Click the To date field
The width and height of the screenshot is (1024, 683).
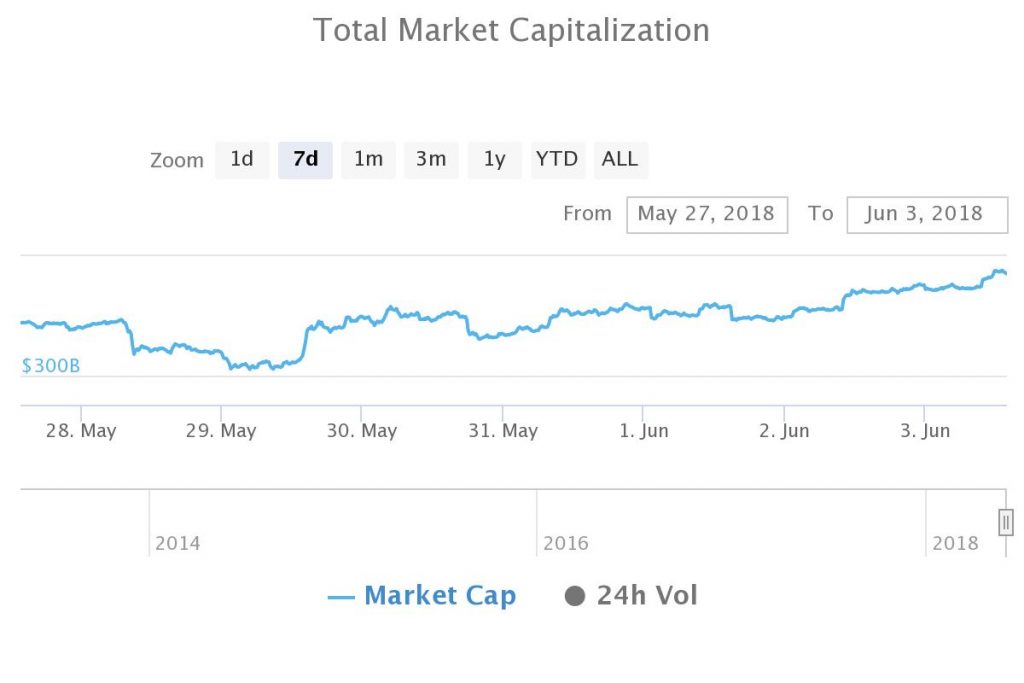click(x=926, y=214)
